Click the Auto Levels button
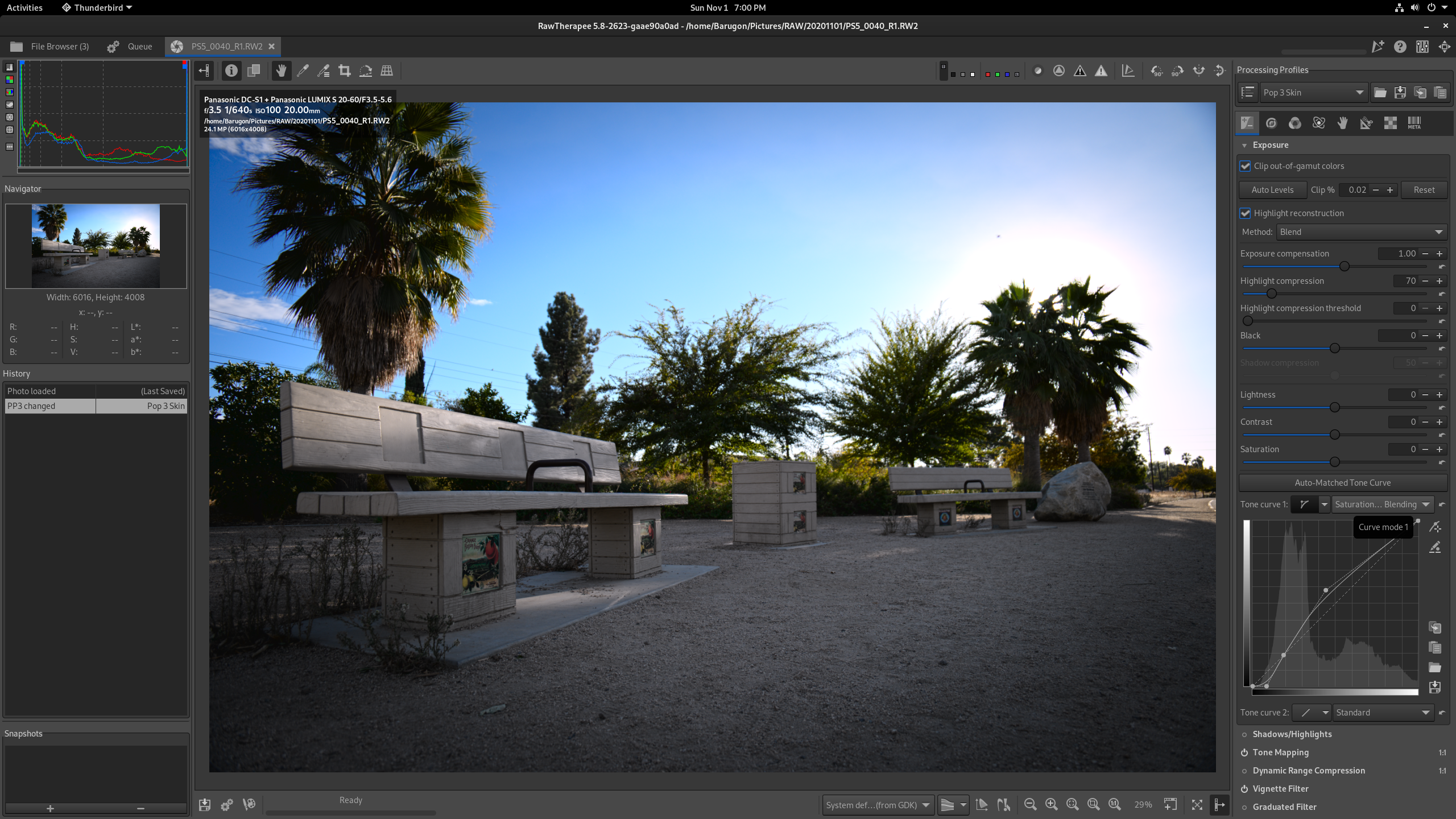This screenshot has height=819, width=1456. pos(1272,190)
